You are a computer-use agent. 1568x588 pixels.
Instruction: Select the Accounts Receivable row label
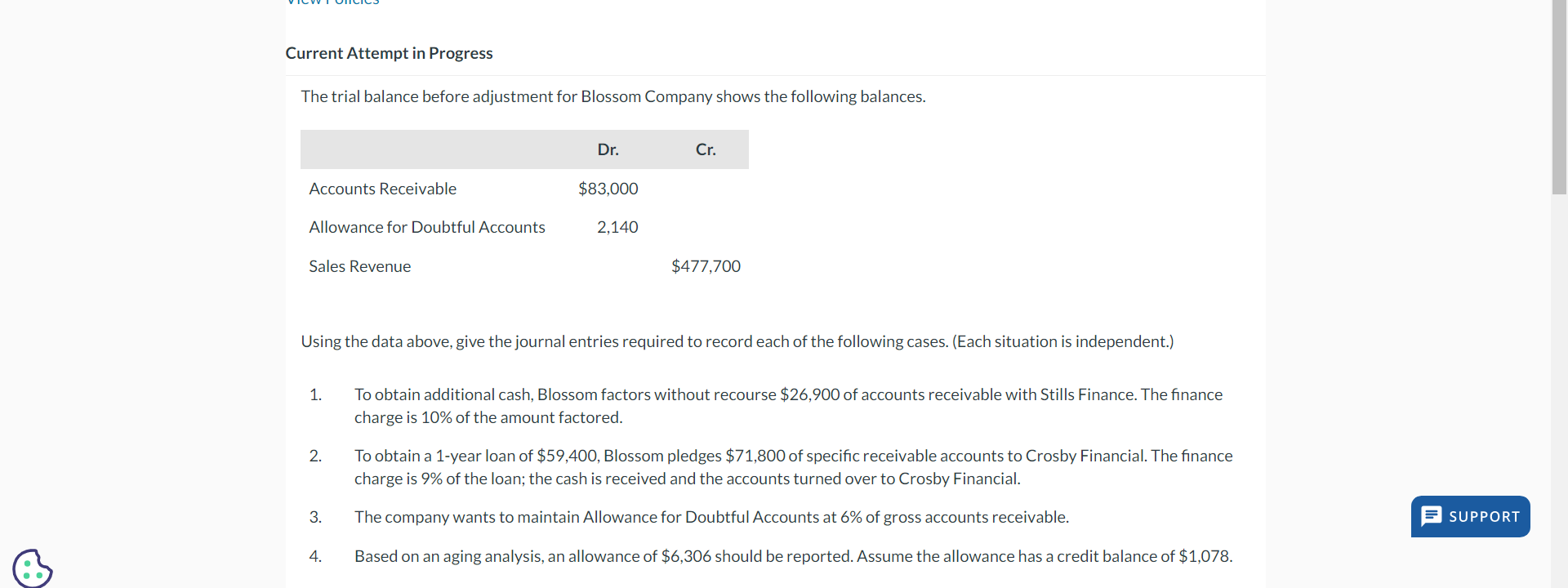(382, 189)
